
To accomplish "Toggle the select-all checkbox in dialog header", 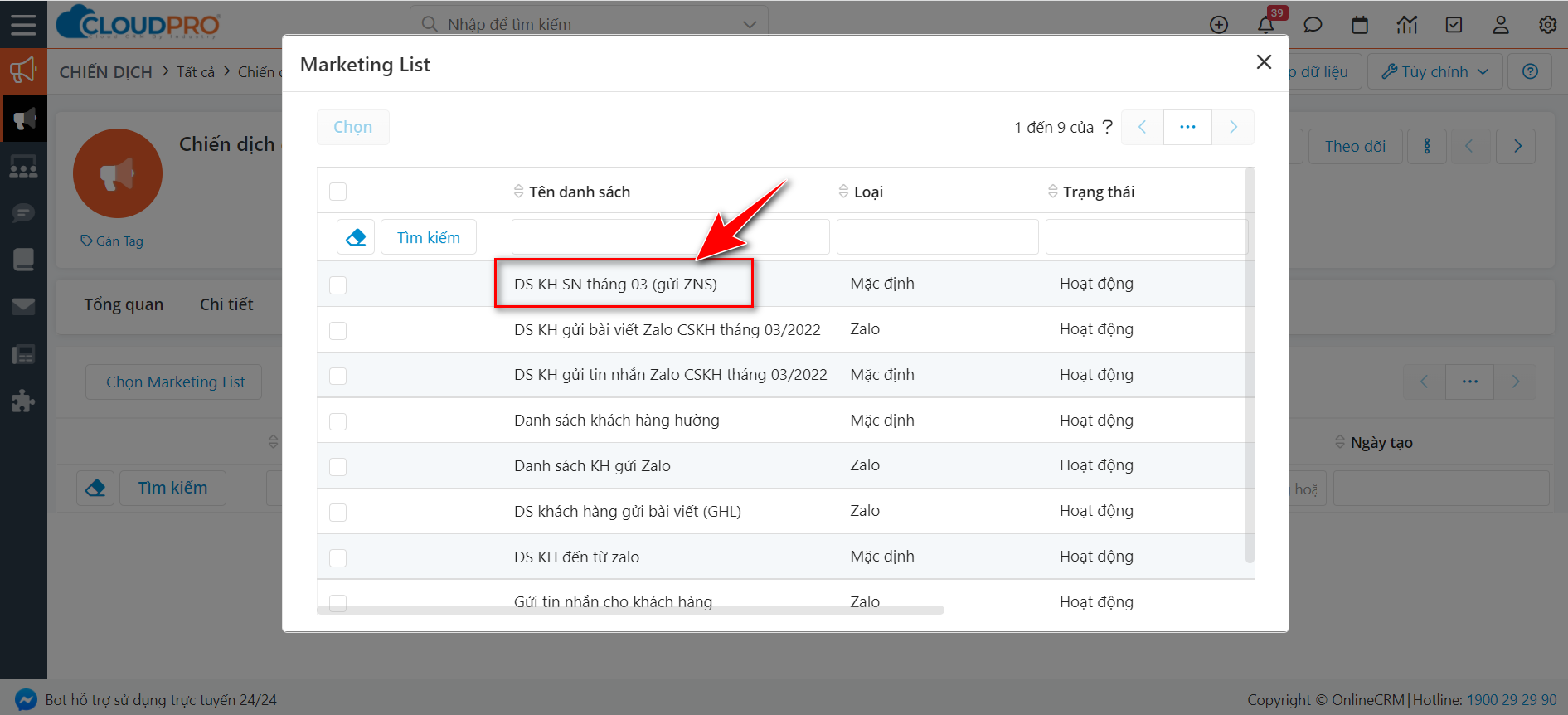I will tap(337, 192).
